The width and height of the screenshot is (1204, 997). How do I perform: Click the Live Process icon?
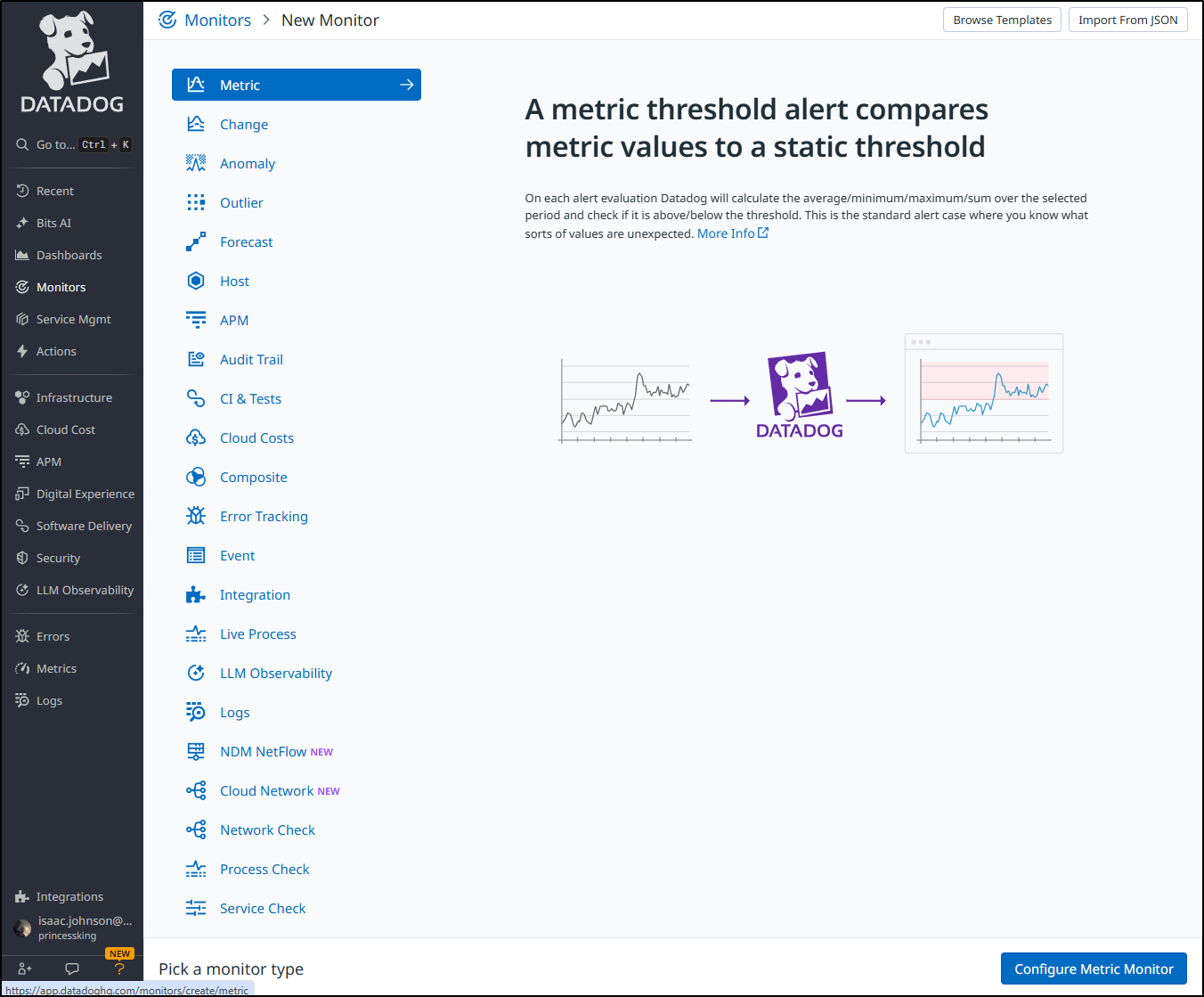tap(196, 633)
